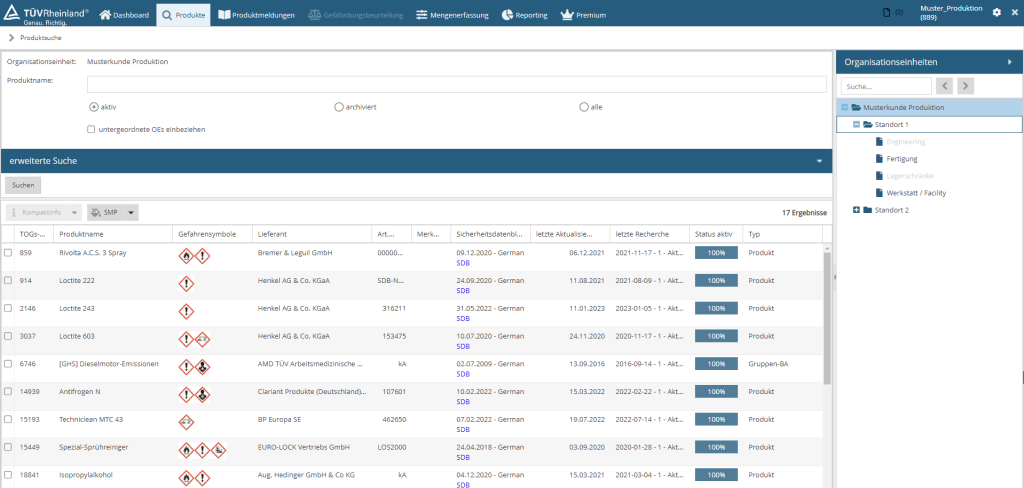The image size is (1024, 488).
Task: Click the breadcrumb chevron before Produktsuche
Action: [x=10, y=37]
